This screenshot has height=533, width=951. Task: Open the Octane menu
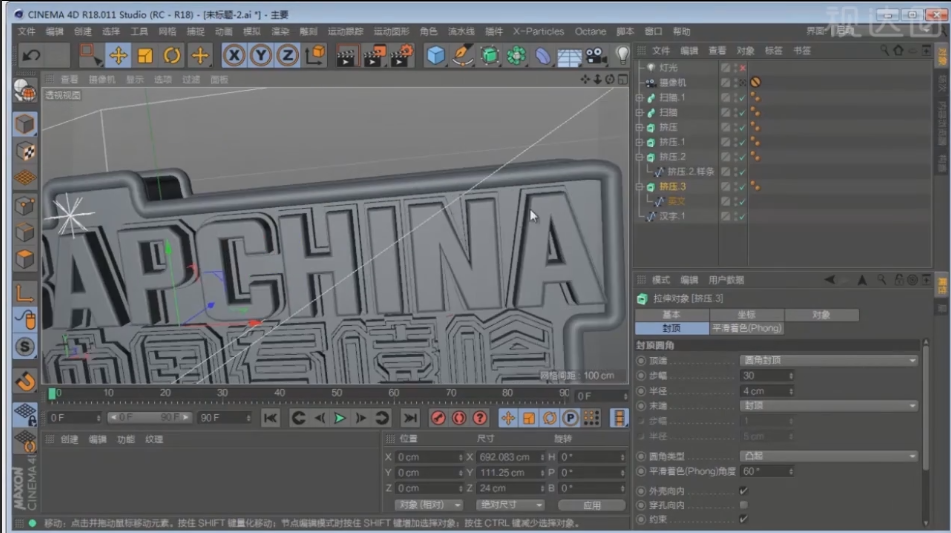point(590,32)
